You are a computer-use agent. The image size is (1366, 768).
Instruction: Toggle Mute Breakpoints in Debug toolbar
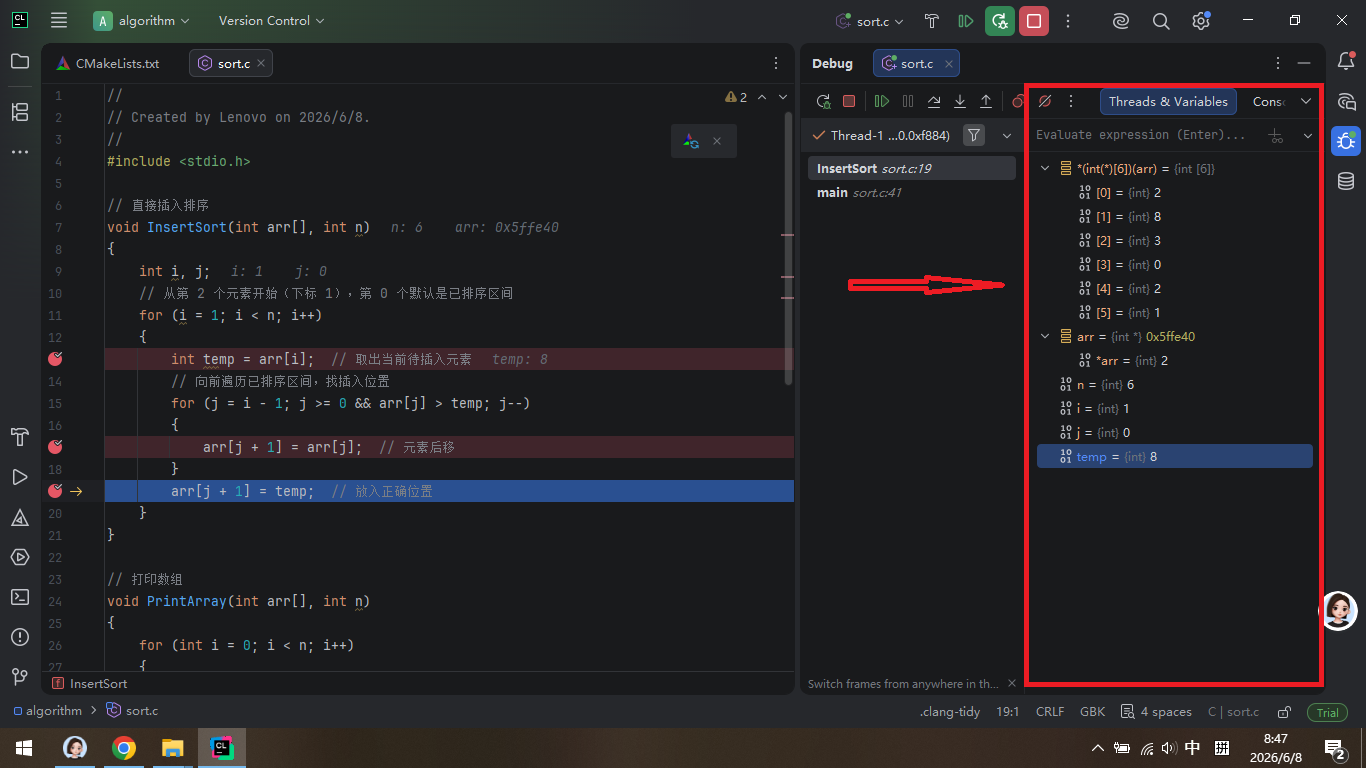click(1045, 101)
